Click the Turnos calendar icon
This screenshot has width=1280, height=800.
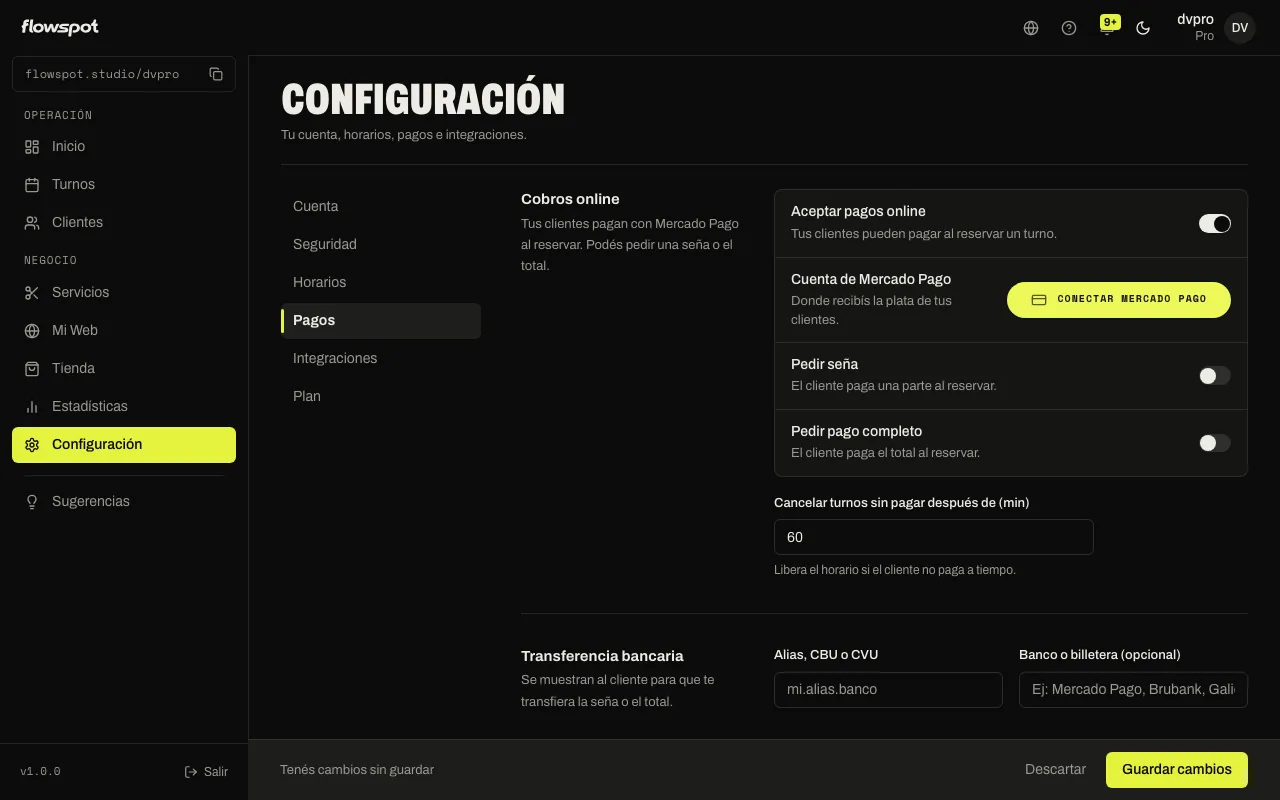(x=32, y=184)
